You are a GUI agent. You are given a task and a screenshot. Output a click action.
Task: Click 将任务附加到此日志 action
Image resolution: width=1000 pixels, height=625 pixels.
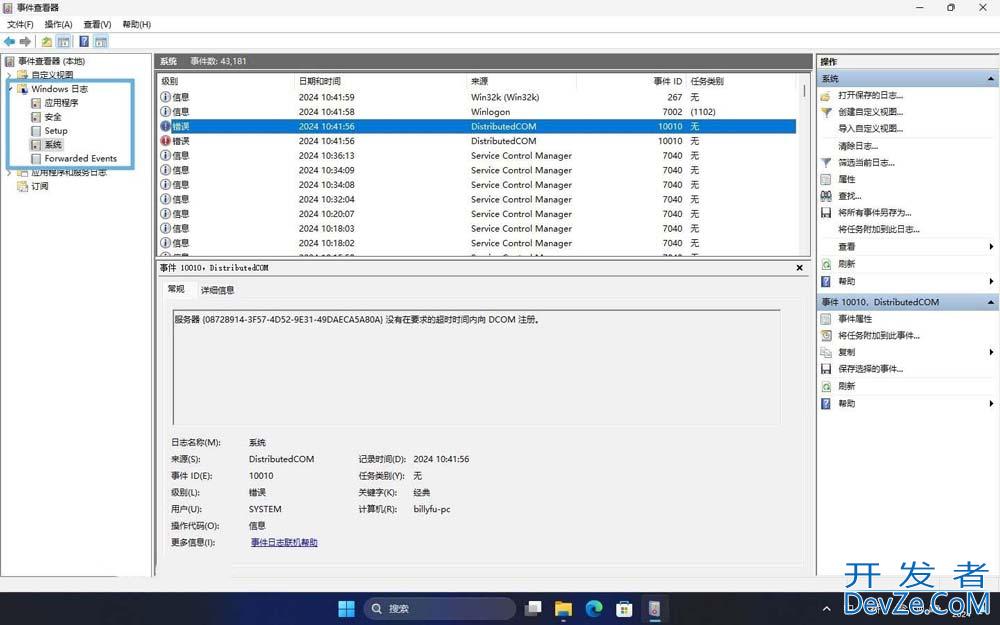(879, 229)
